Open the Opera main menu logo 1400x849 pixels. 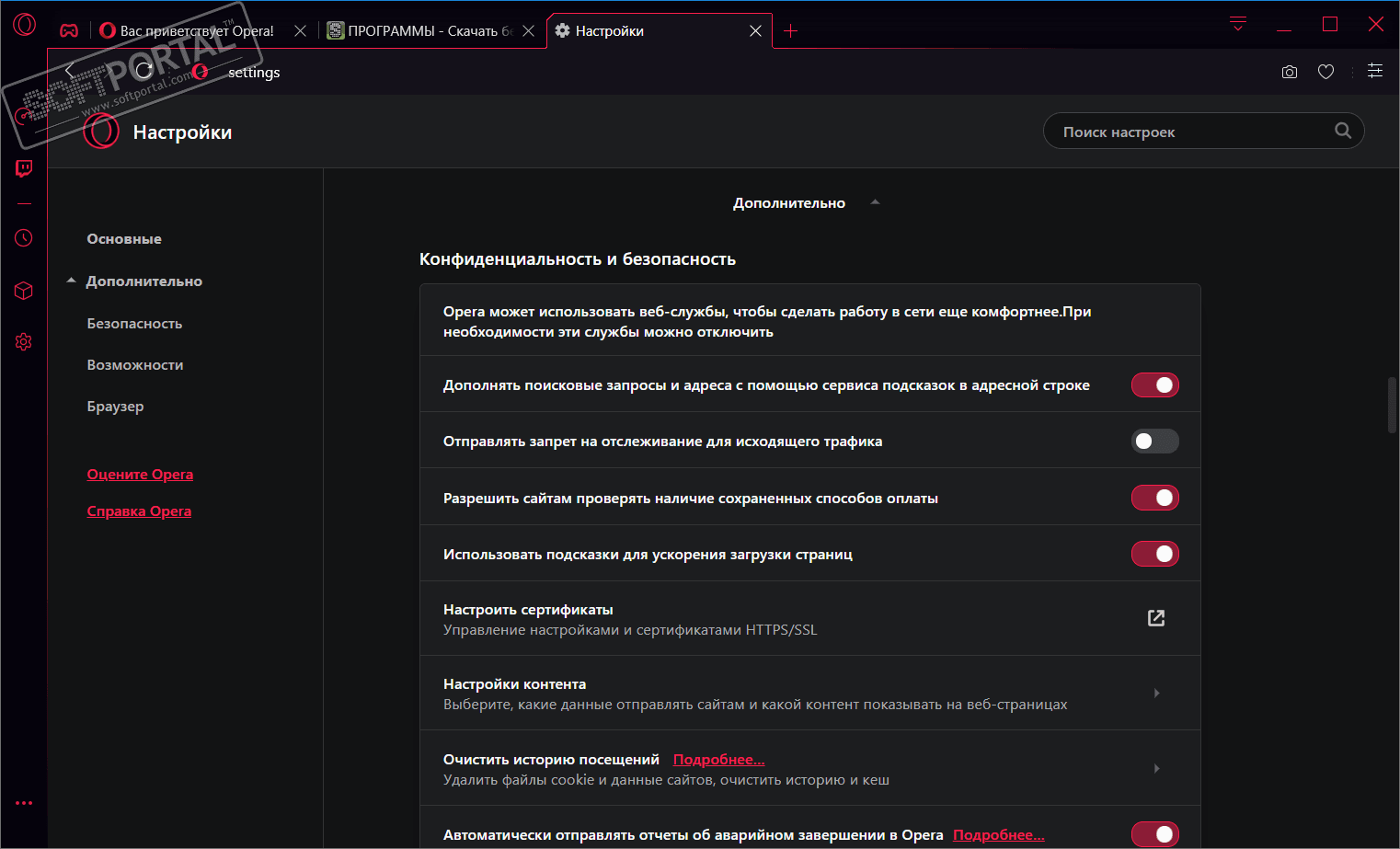(25, 25)
